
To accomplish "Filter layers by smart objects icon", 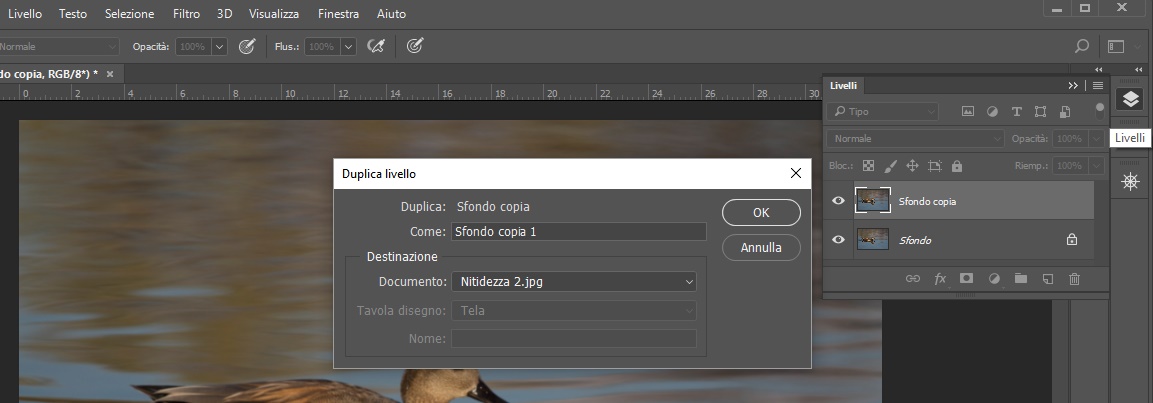I will (x=1065, y=112).
